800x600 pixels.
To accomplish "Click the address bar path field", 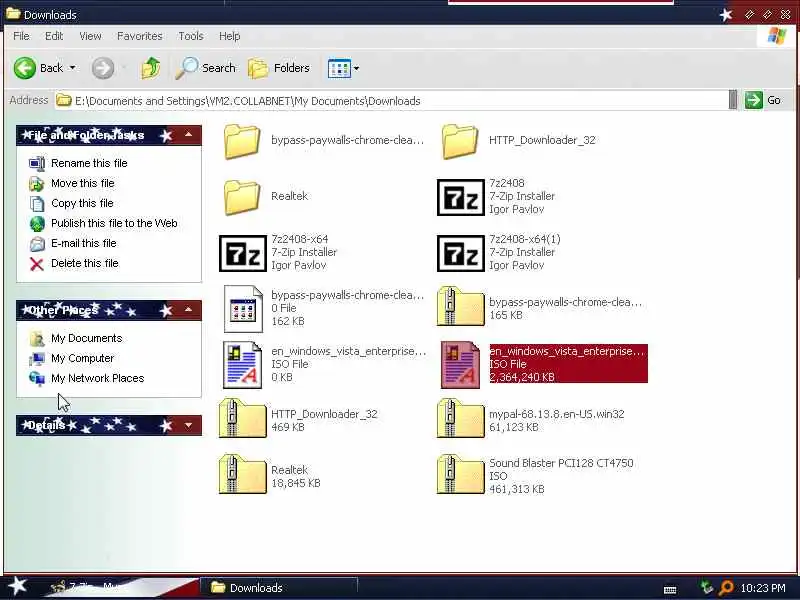I will click(x=393, y=101).
